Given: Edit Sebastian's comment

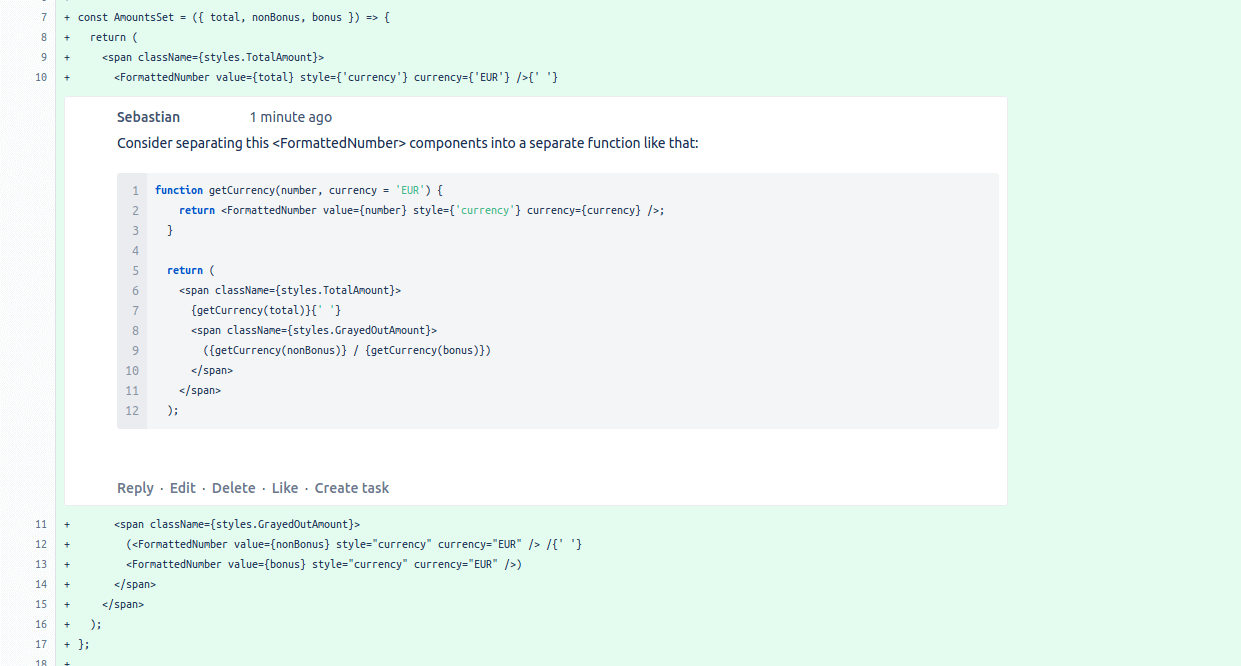Looking at the screenshot, I should [183, 488].
